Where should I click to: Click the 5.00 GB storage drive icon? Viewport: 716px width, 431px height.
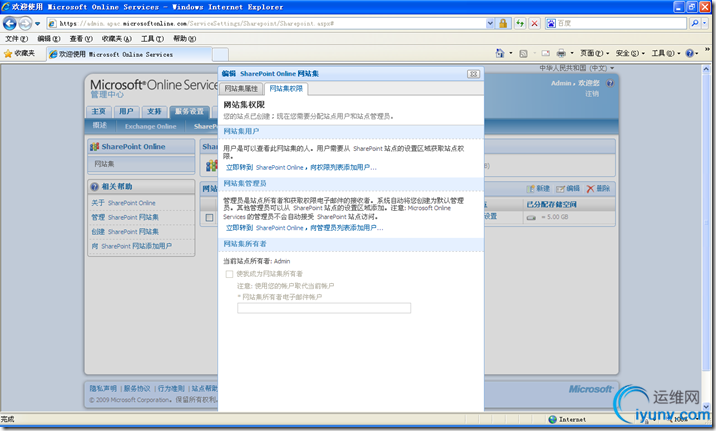531,217
